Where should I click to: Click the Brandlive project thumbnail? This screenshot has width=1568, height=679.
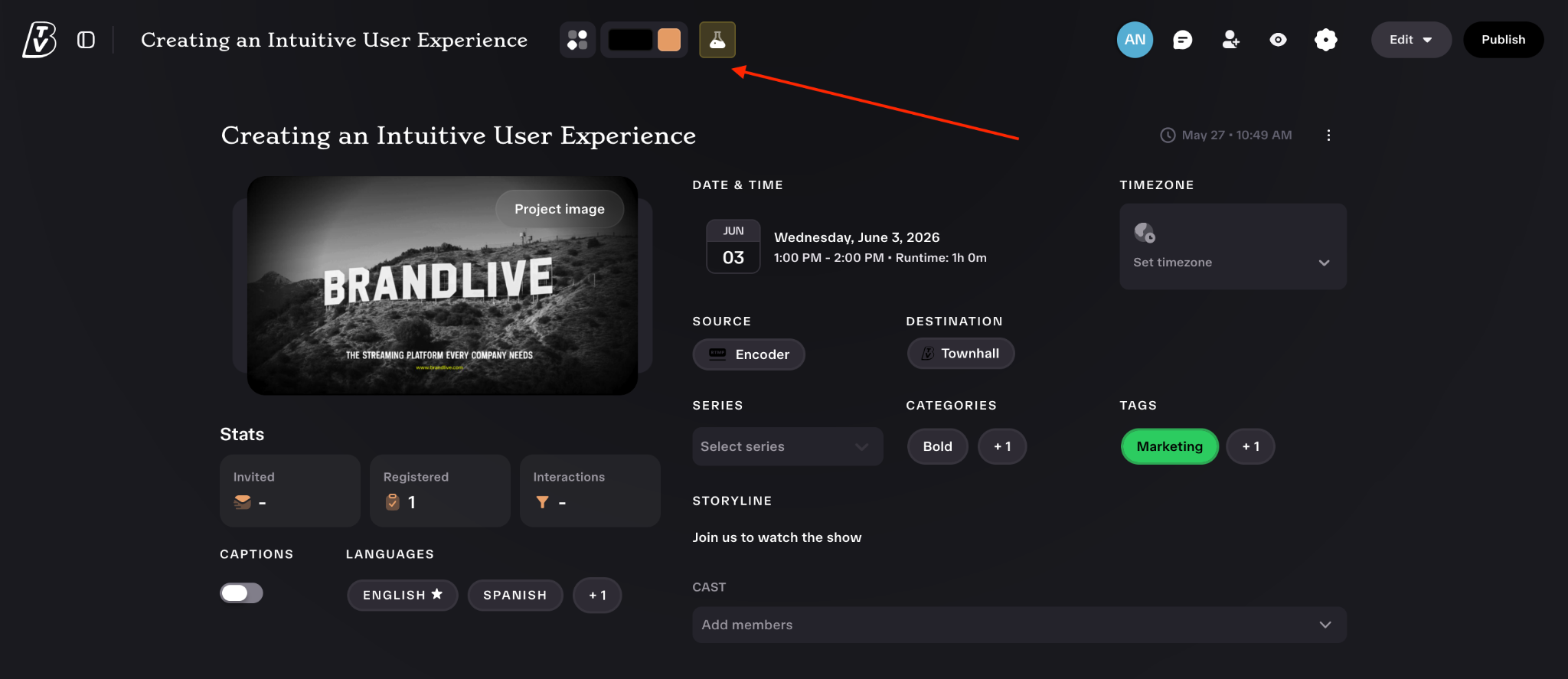(443, 286)
